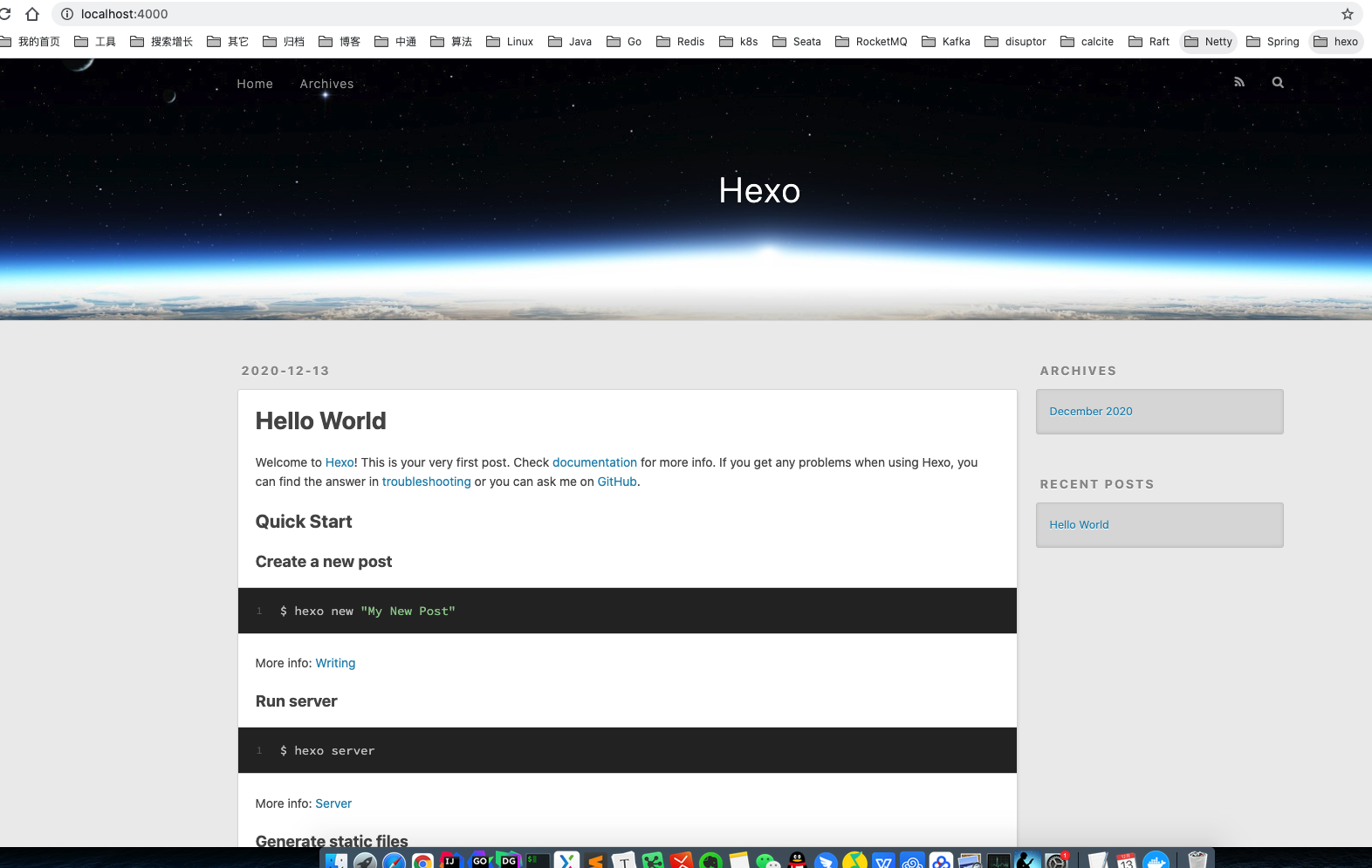Click the RECENT POSTS sidebar heading
1372x868 pixels.
pyautogui.click(x=1097, y=484)
